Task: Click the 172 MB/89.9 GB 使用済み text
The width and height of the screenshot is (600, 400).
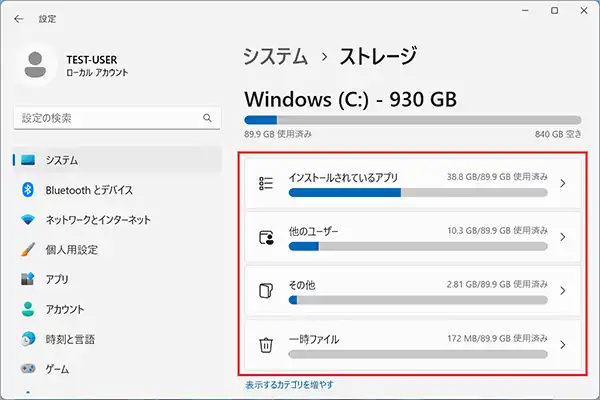Action: (497, 338)
